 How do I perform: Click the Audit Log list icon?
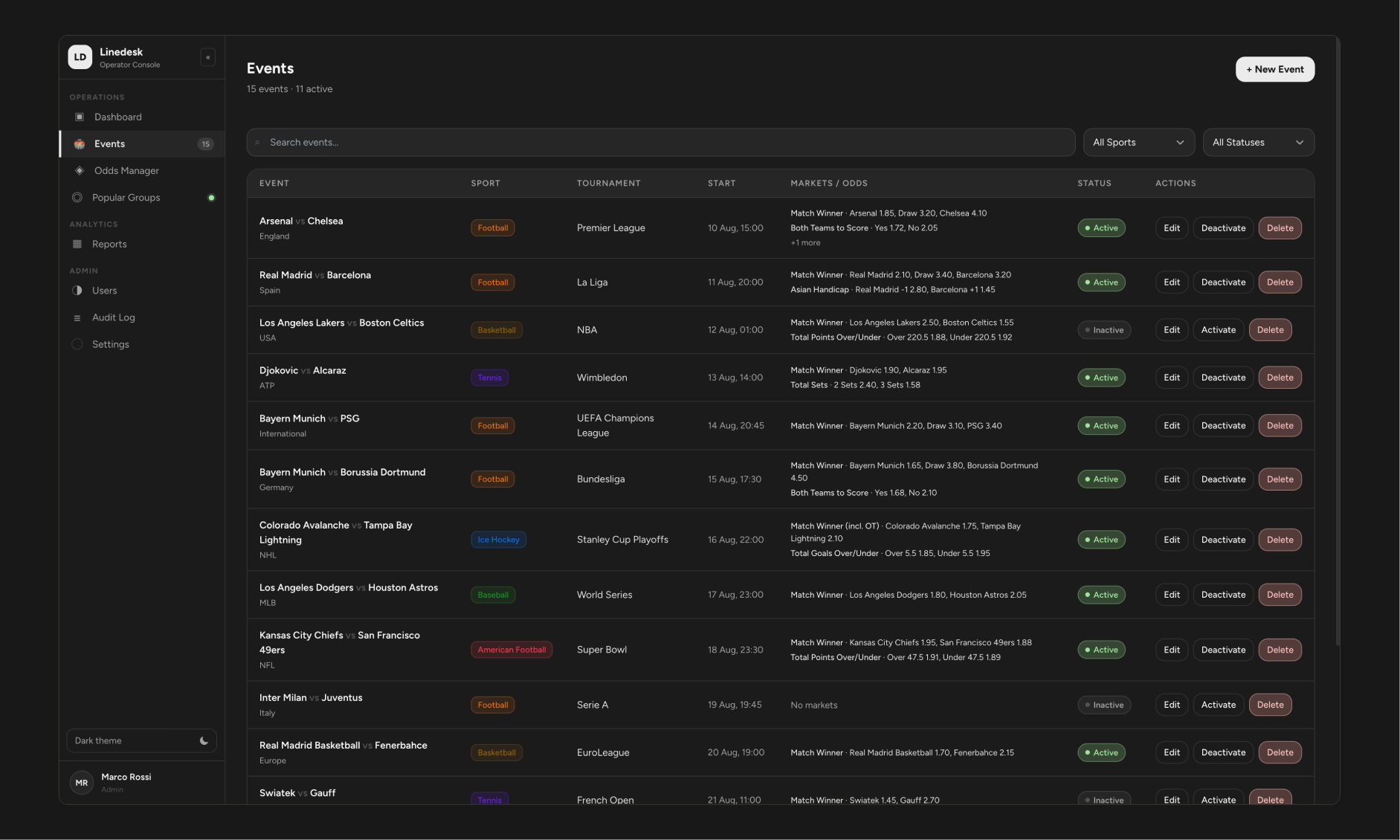[x=77, y=317]
